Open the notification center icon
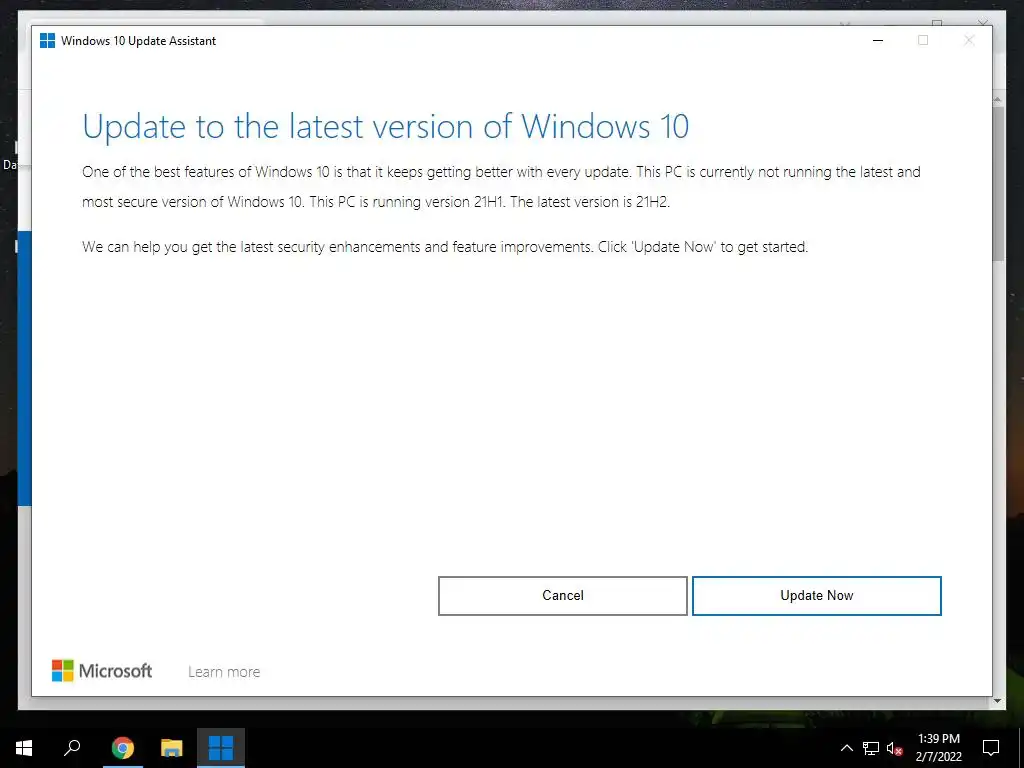Image resolution: width=1024 pixels, height=768 pixels. [x=991, y=748]
